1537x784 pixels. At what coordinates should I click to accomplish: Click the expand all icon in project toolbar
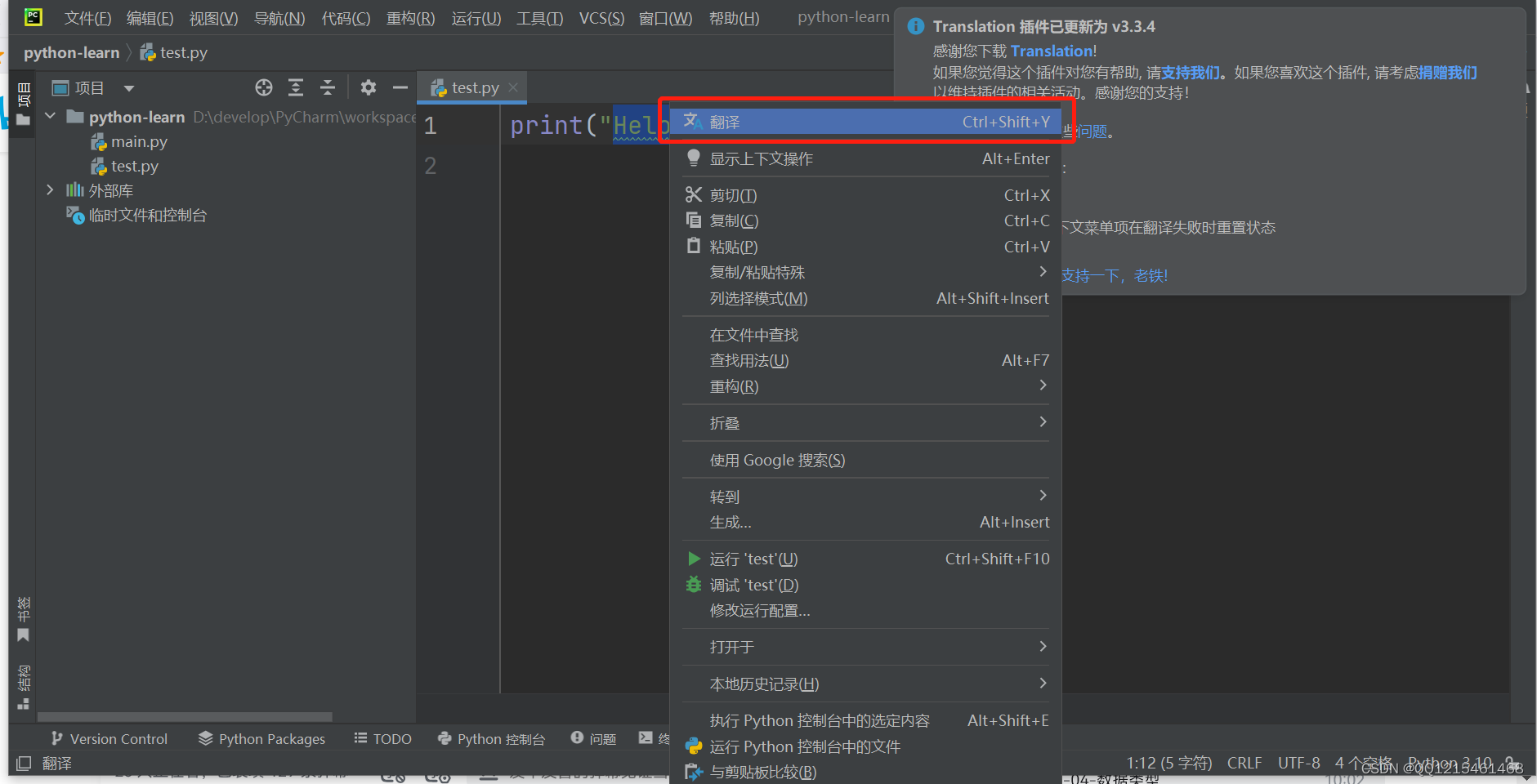tap(296, 87)
